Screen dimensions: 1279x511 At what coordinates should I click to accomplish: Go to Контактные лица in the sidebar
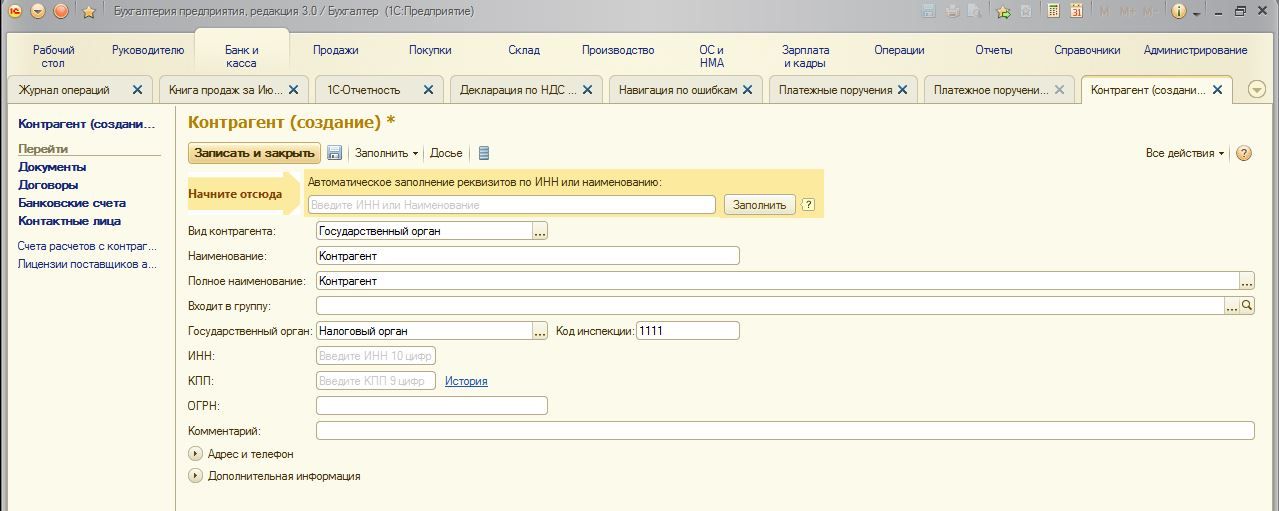pyautogui.click(x=70, y=221)
